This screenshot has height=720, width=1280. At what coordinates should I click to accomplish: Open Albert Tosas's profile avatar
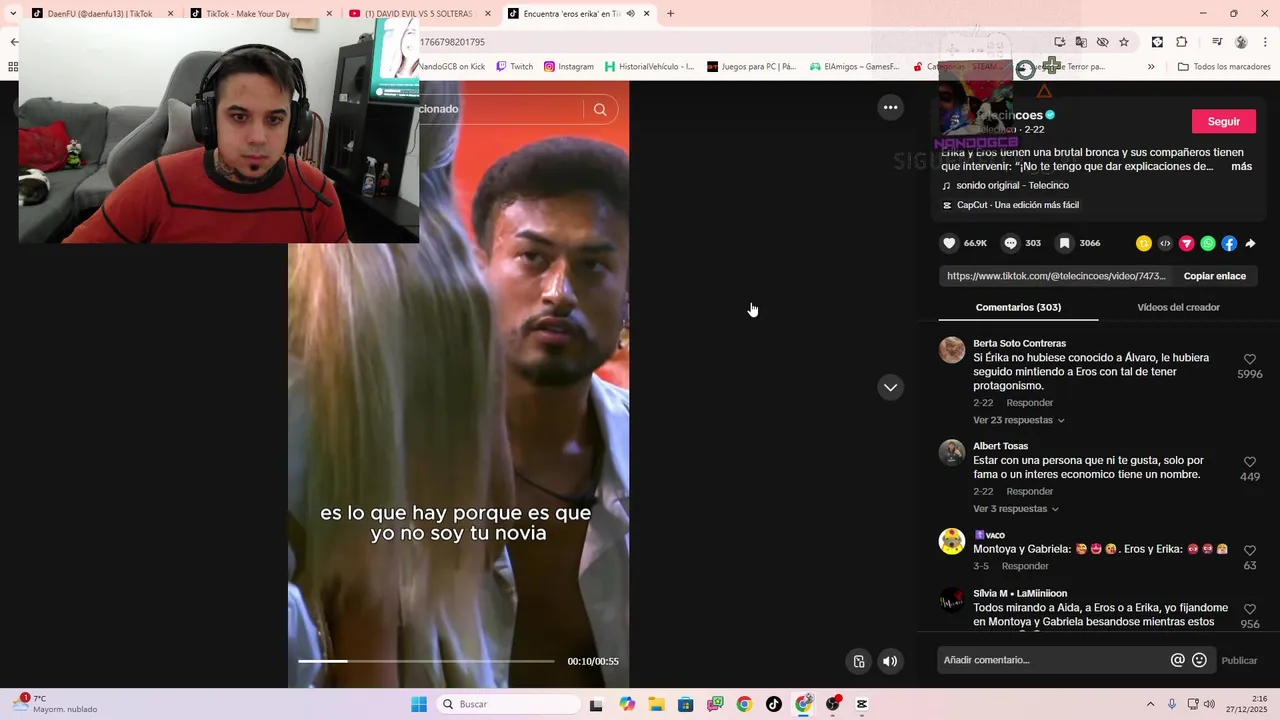click(952, 453)
